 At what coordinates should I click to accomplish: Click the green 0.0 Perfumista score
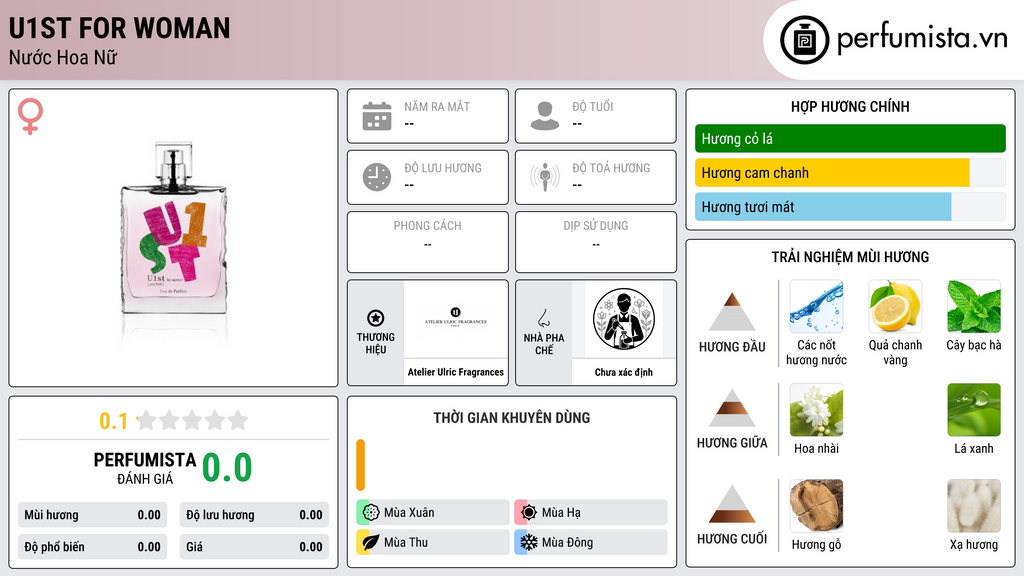(x=227, y=468)
